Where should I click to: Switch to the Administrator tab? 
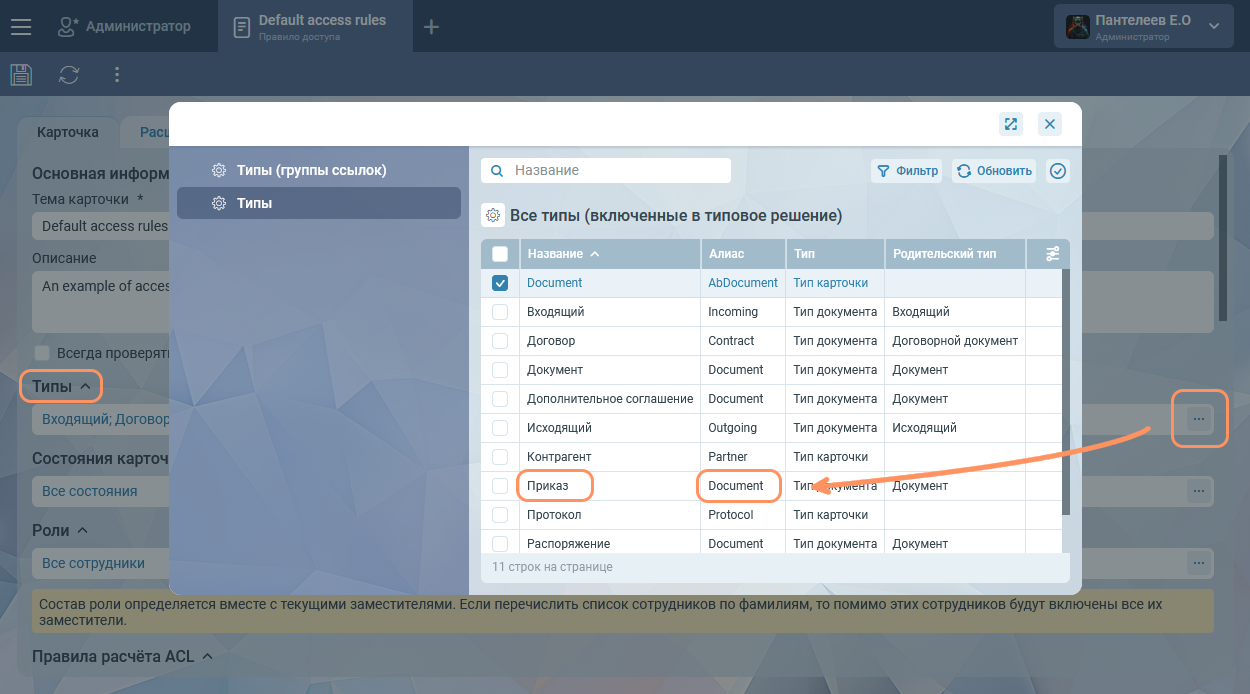click(x=124, y=27)
